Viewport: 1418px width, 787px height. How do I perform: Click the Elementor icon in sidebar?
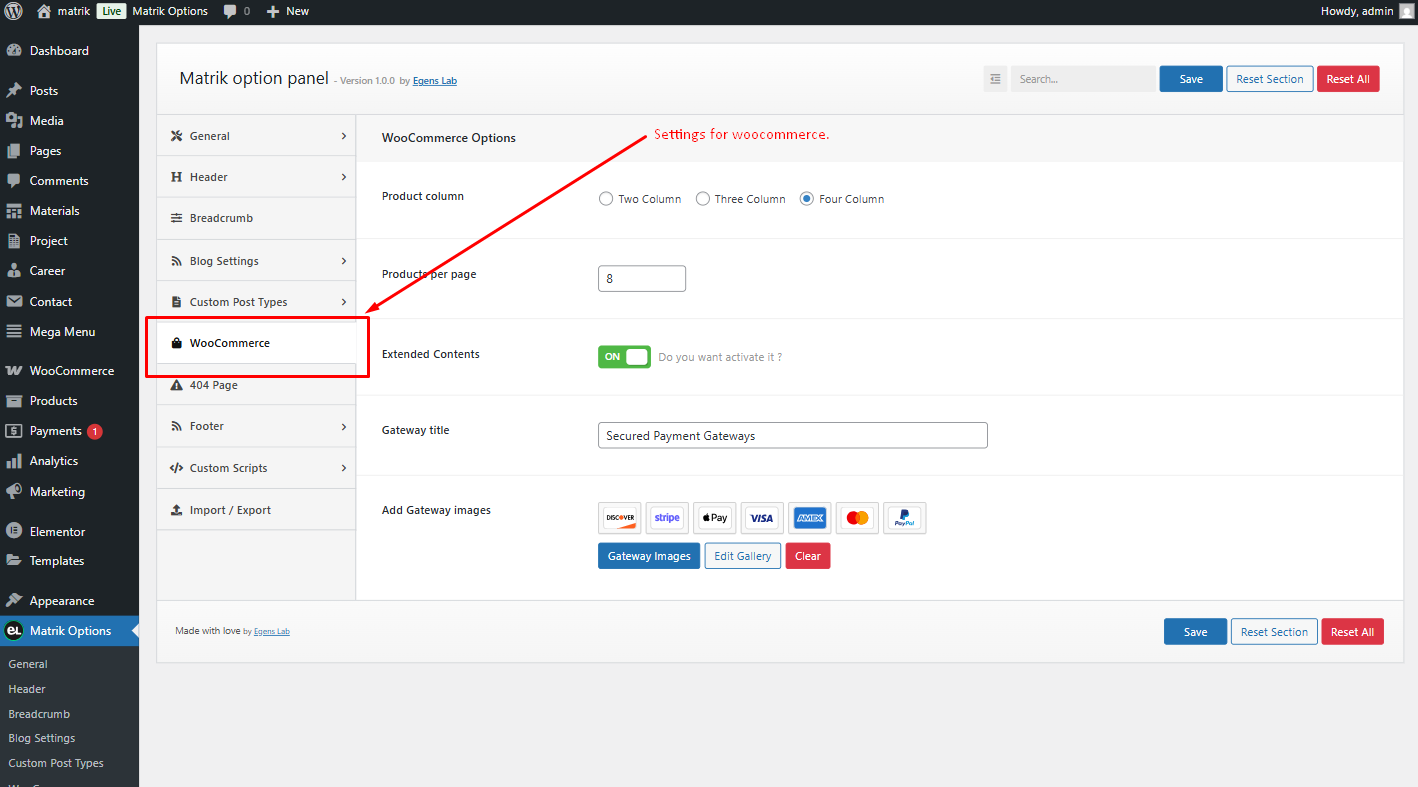(x=14, y=532)
